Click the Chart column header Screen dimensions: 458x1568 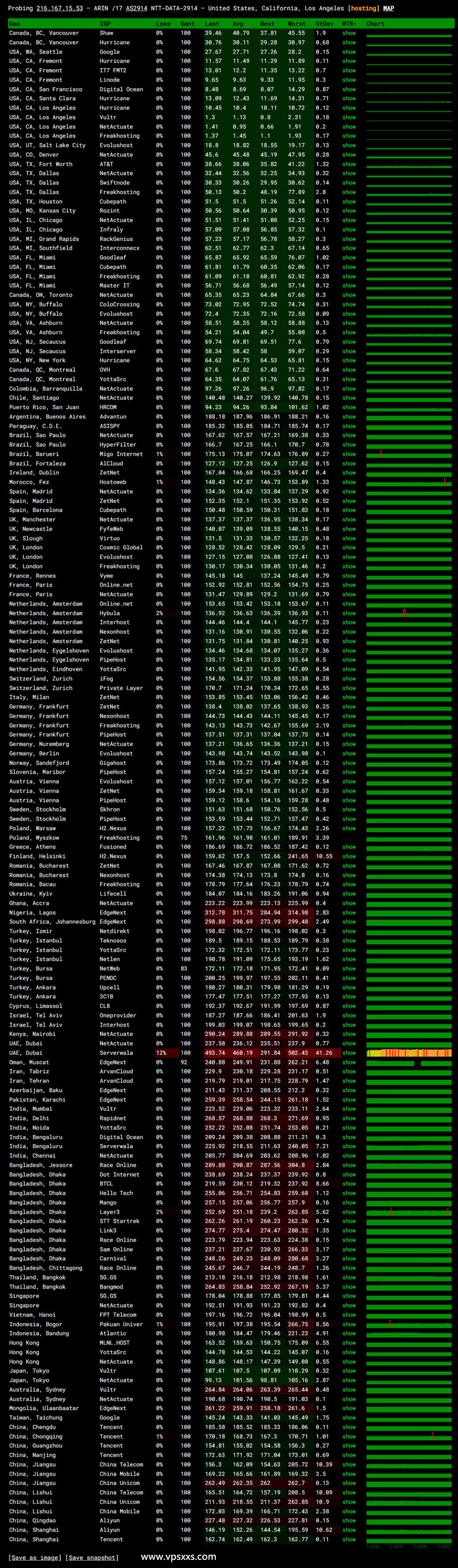click(375, 23)
